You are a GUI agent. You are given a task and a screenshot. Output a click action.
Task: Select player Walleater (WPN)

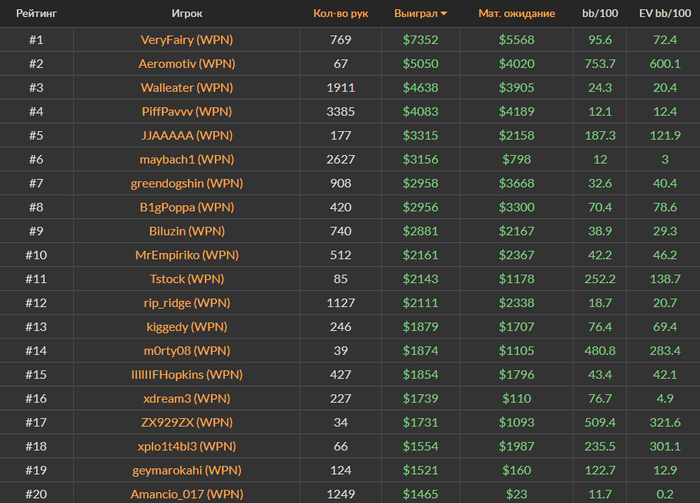tap(186, 88)
